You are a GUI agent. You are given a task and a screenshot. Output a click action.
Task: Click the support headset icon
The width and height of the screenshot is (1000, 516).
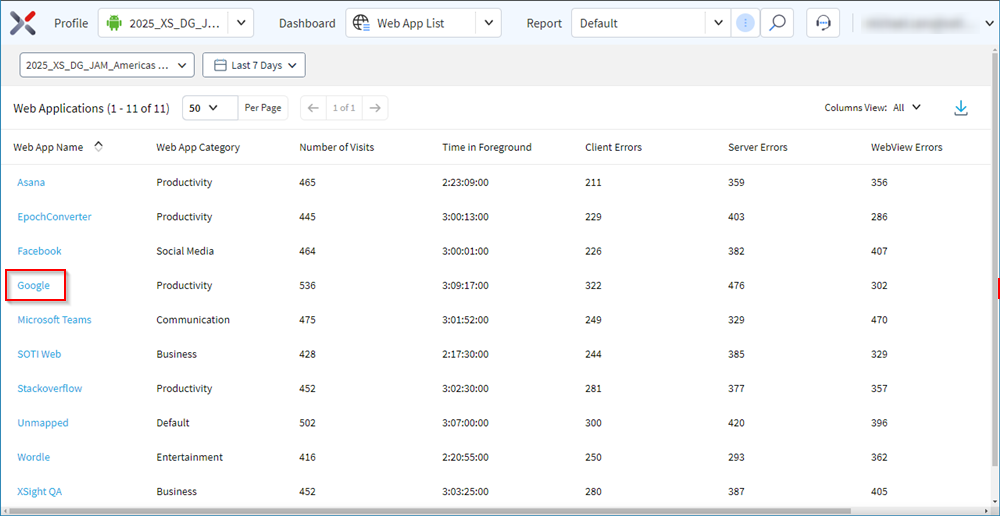coord(823,23)
